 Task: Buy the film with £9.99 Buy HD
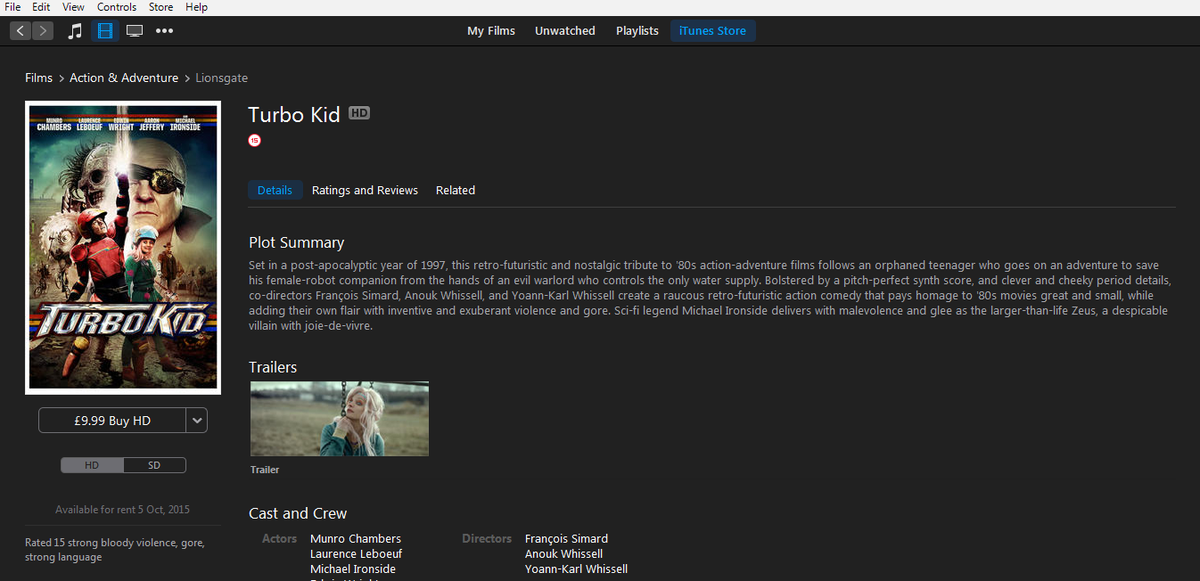click(x=112, y=421)
